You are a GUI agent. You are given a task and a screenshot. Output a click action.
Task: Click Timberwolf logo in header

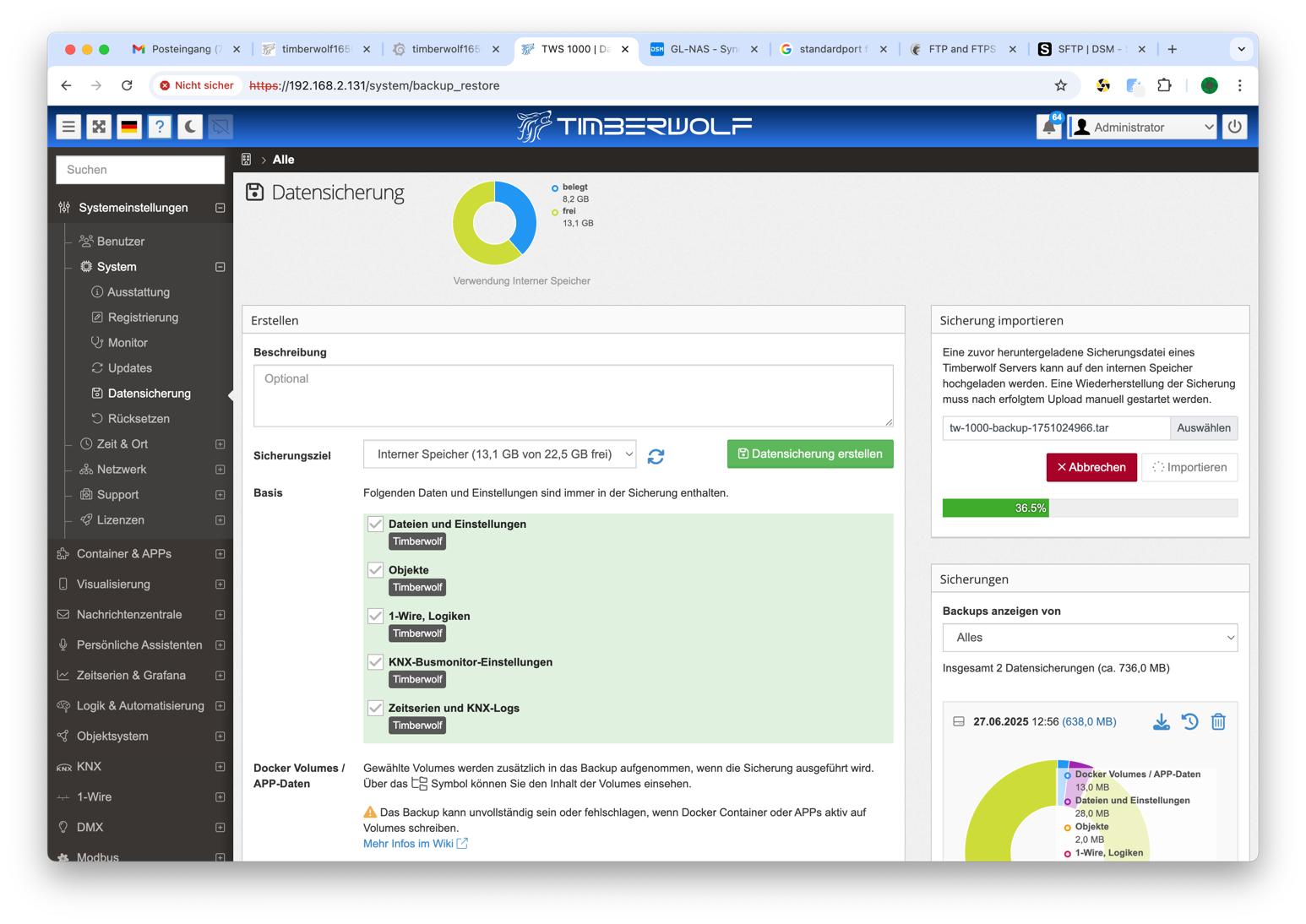[635, 127]
